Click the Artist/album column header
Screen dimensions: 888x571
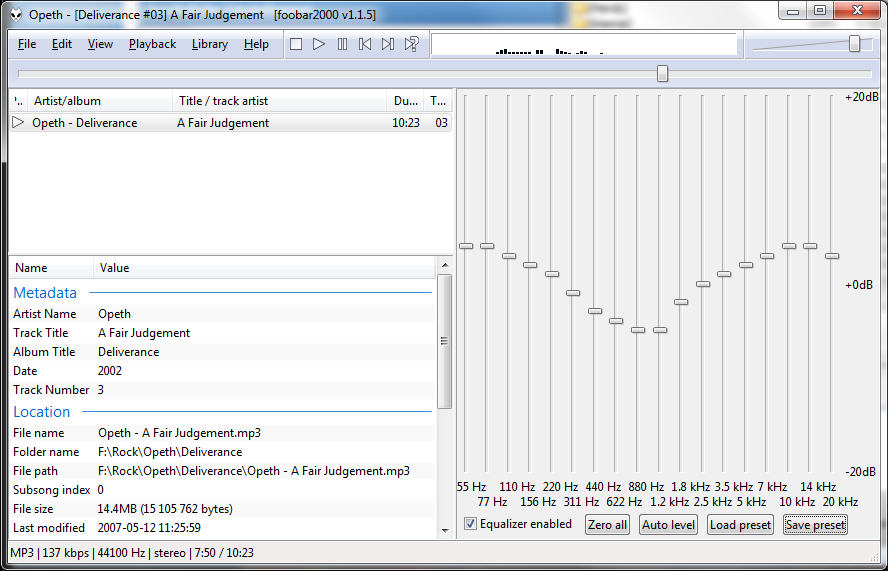(100, 101)
